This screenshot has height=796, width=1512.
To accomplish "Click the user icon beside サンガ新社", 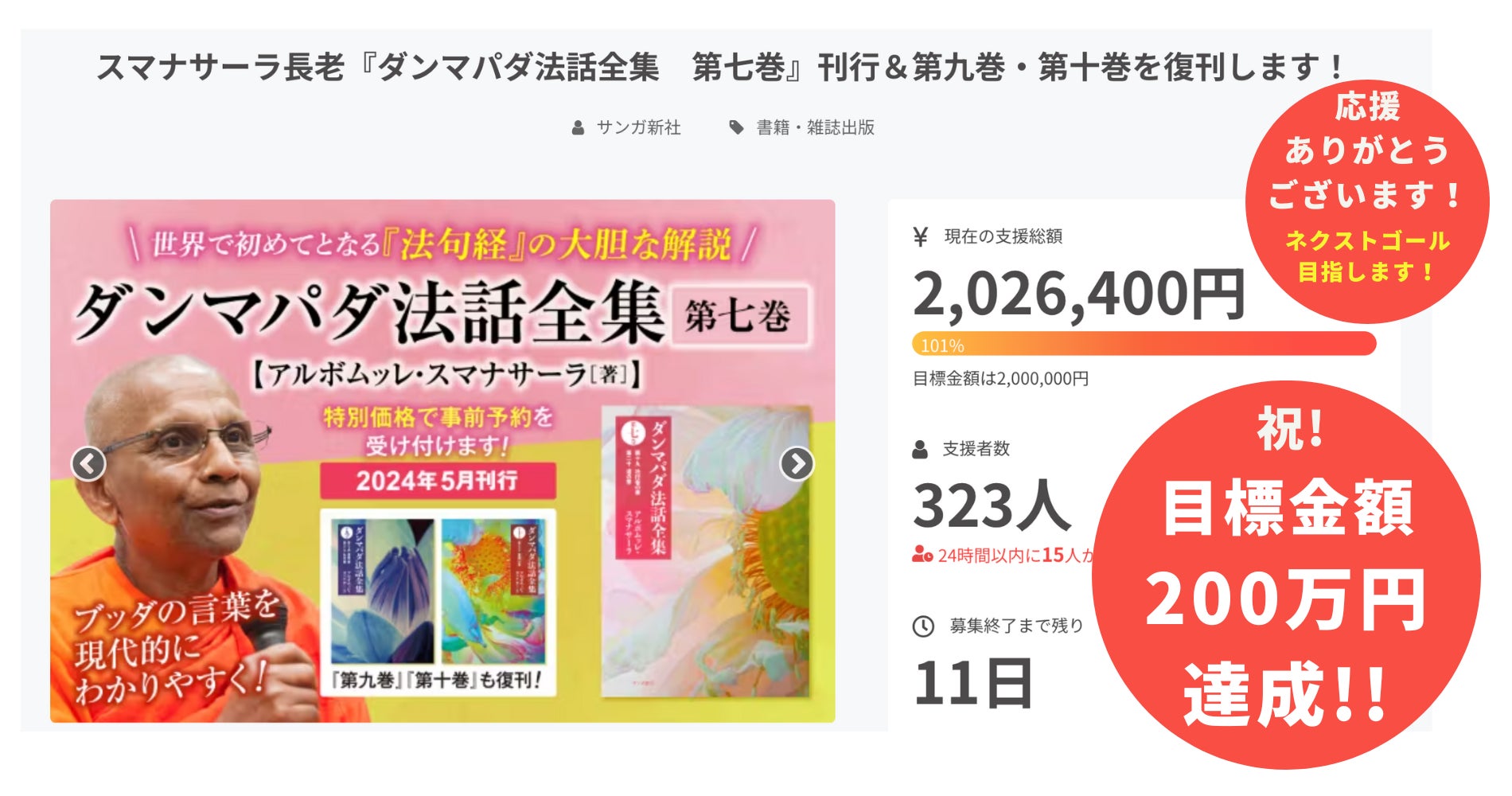I will pos(579,127).
